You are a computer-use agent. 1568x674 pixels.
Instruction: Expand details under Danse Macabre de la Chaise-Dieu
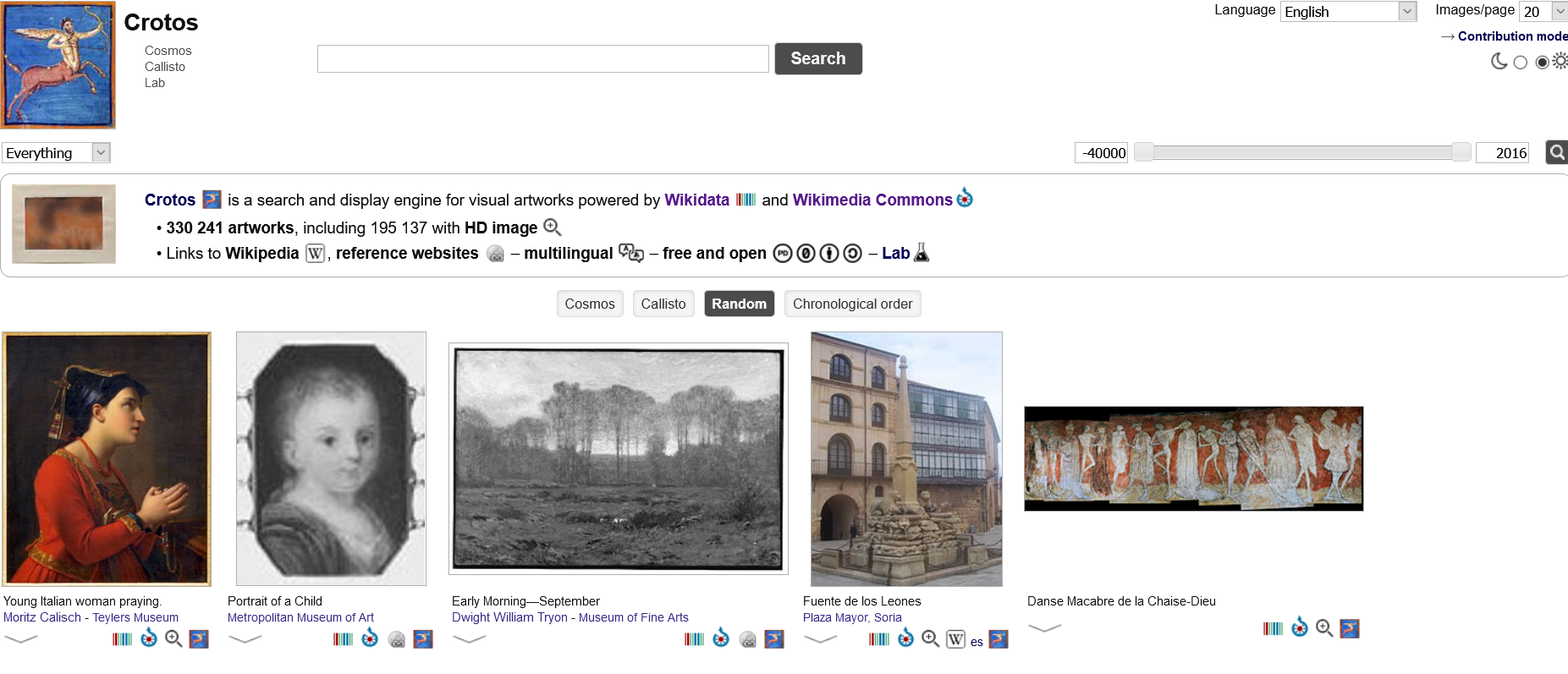point(1045,627)
